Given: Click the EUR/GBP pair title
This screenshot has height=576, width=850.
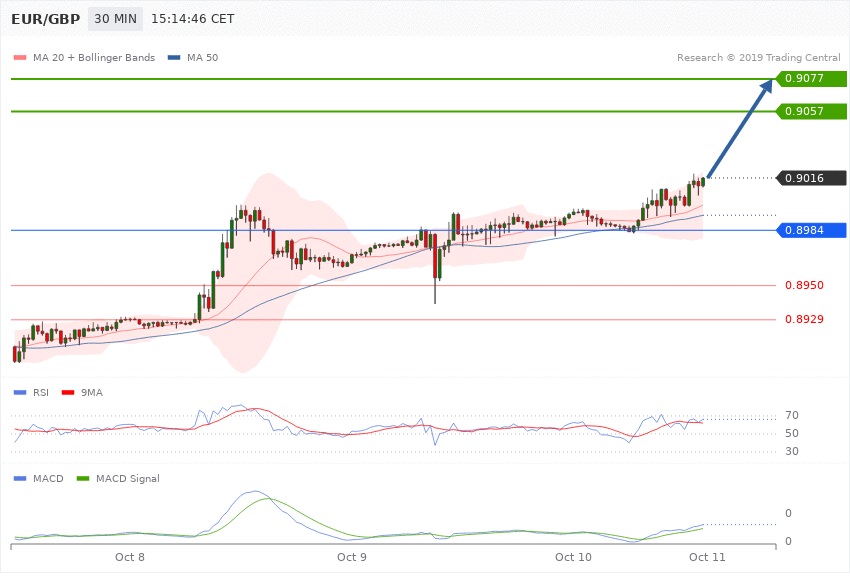Looking at the screenshot, I should point(46,20).
